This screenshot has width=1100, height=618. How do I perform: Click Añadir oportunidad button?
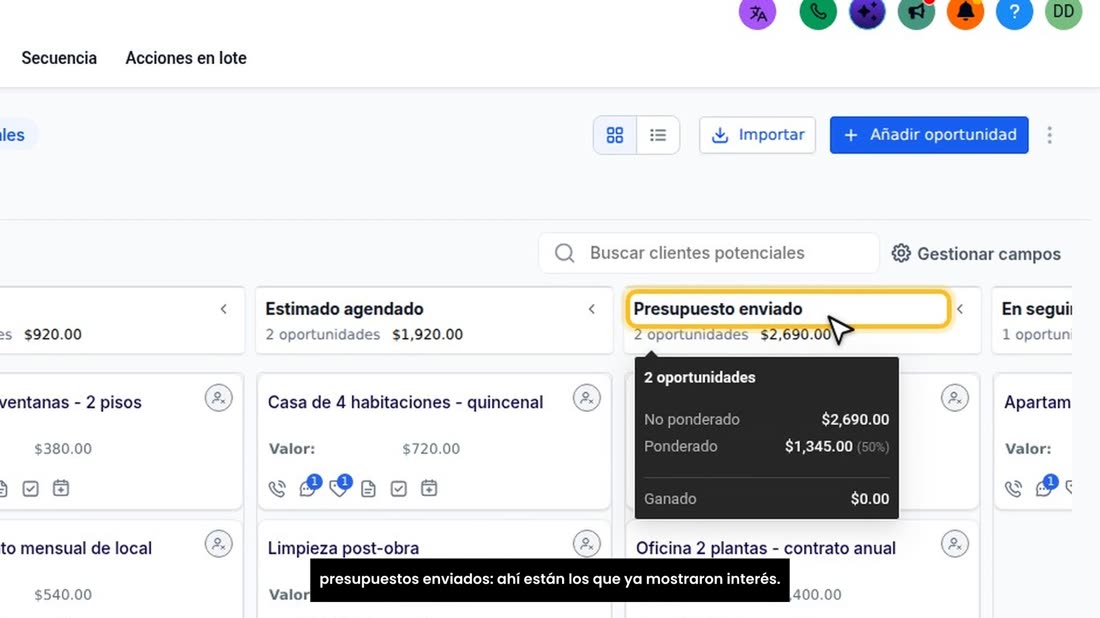tap(929, 135)
